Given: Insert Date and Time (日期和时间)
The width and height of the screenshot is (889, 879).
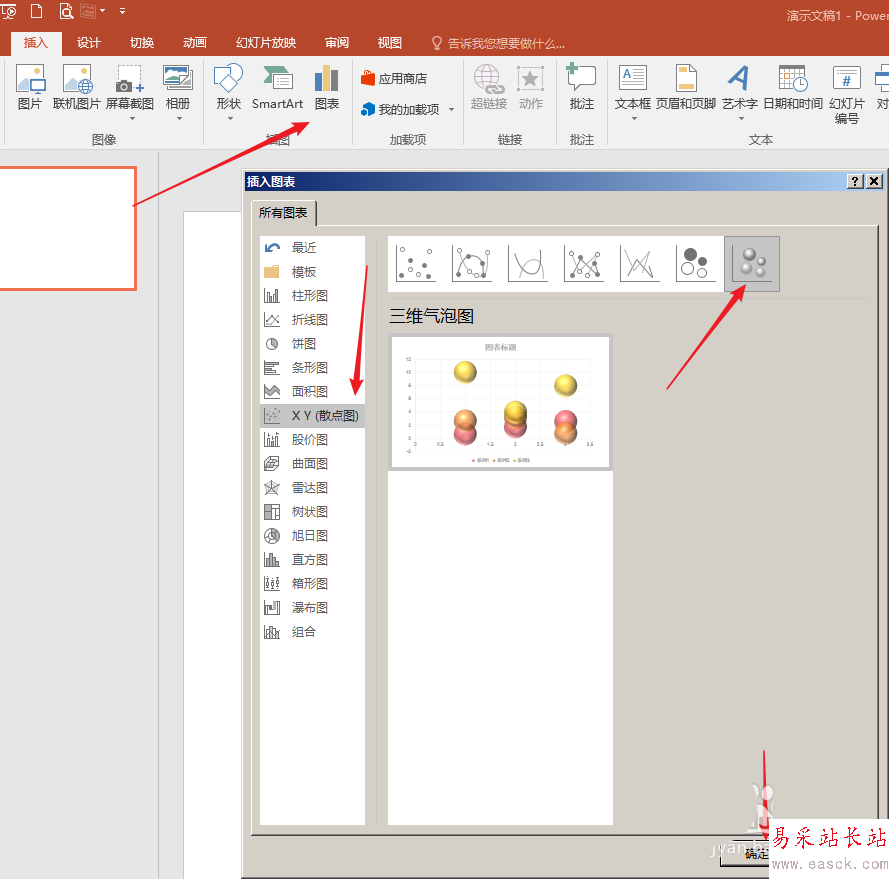Looking at the screenshot, I should click(793, 87).
